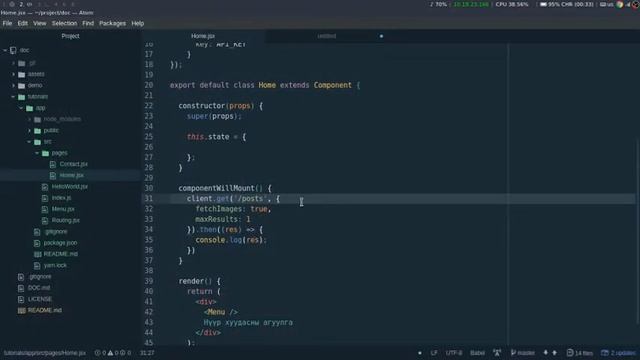Screen dimensions: 640x360
Task: Collapse the doc root project folder
Action: pos(5,51)
